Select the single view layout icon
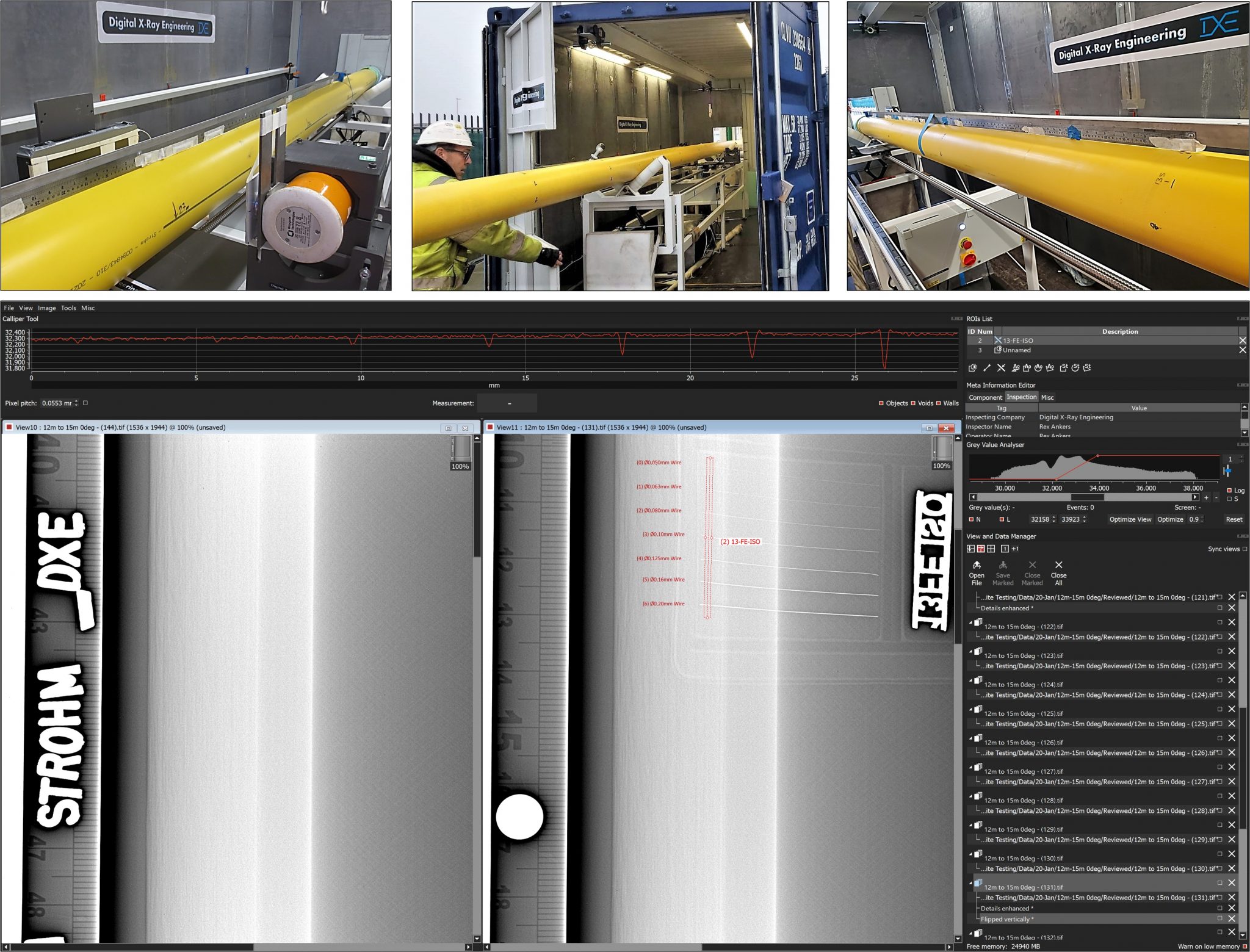 [1003, 549]
